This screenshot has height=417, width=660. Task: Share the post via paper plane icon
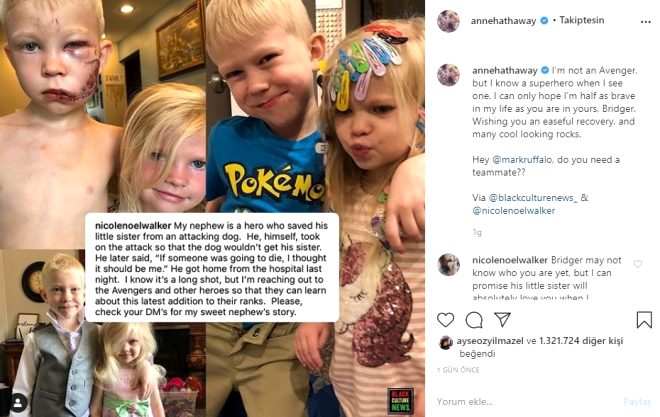tap(503, 319)
